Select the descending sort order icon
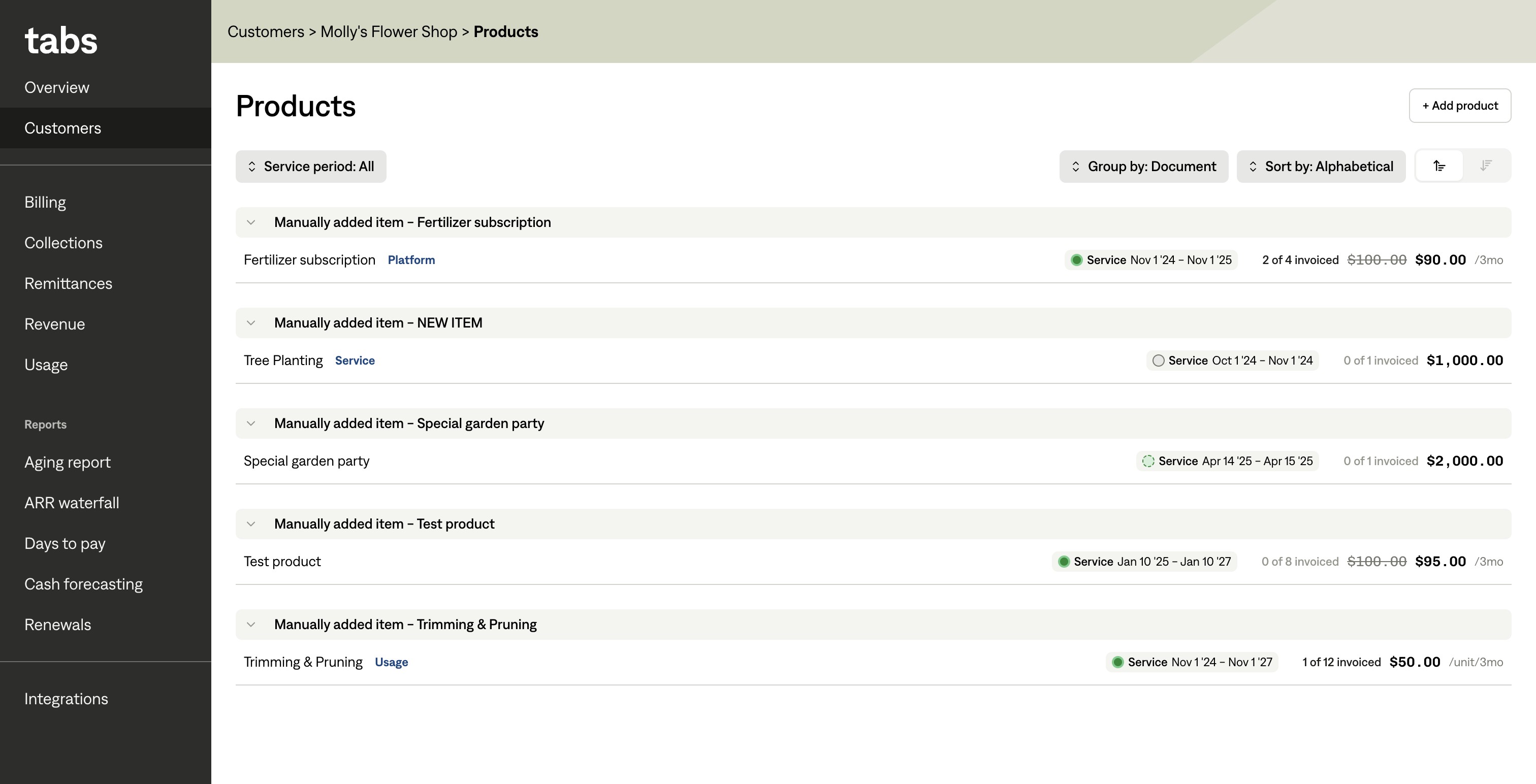1536x784 pixels. point(1485,166)
